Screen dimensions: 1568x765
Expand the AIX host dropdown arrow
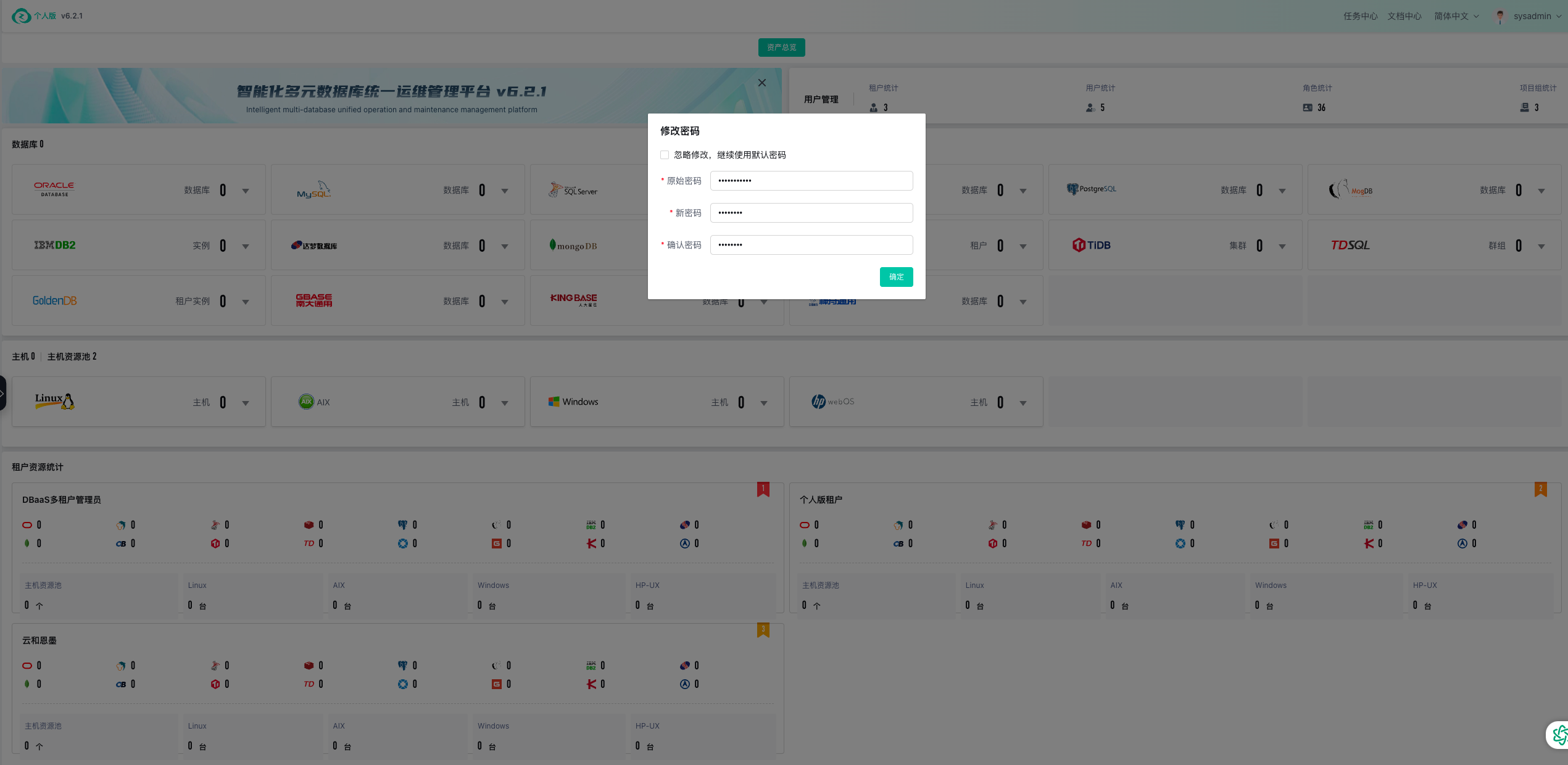(x=505, y=403)
